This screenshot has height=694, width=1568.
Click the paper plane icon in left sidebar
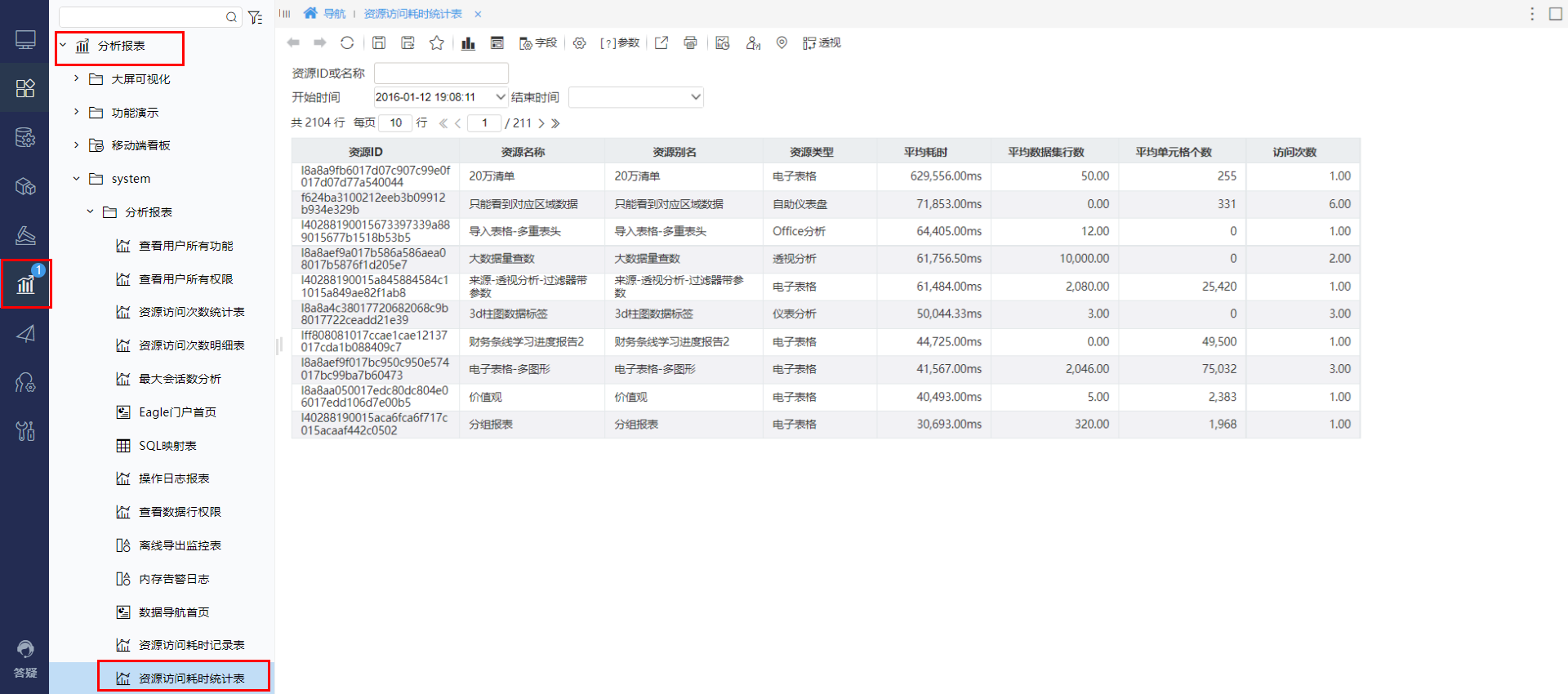coord(25,333)
